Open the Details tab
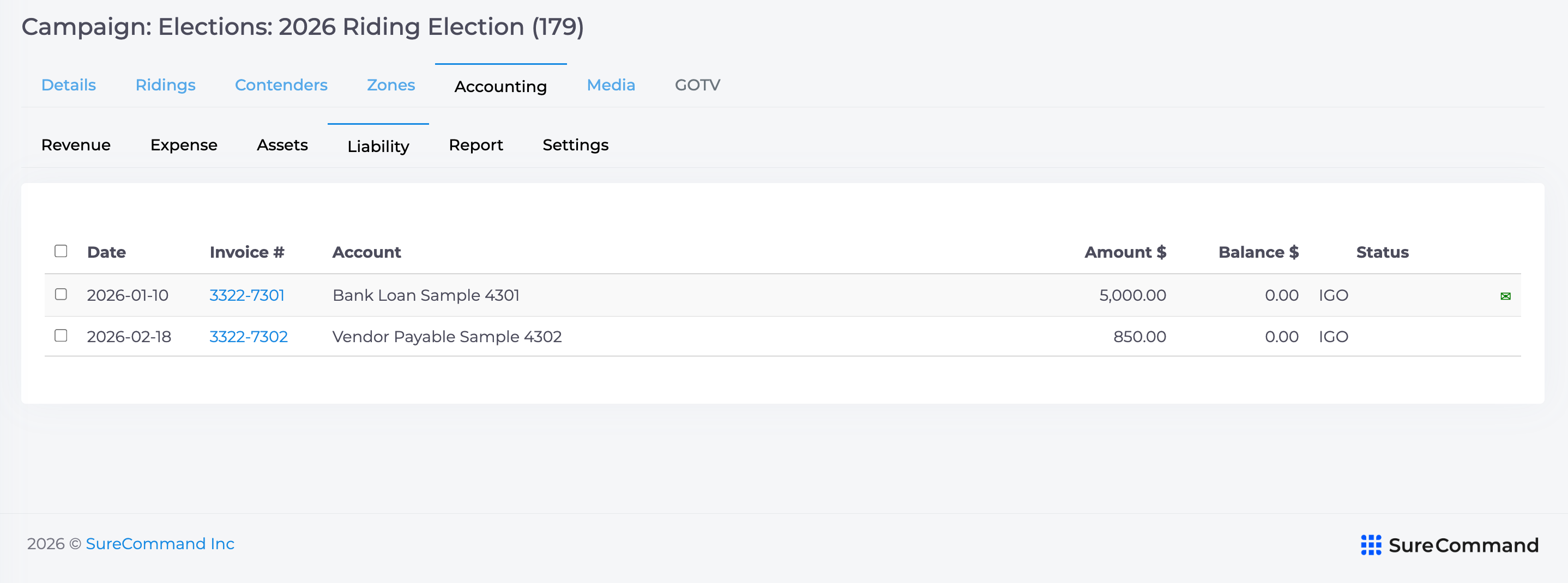Viewport: 1568px width, 583px height. point(69,85)
